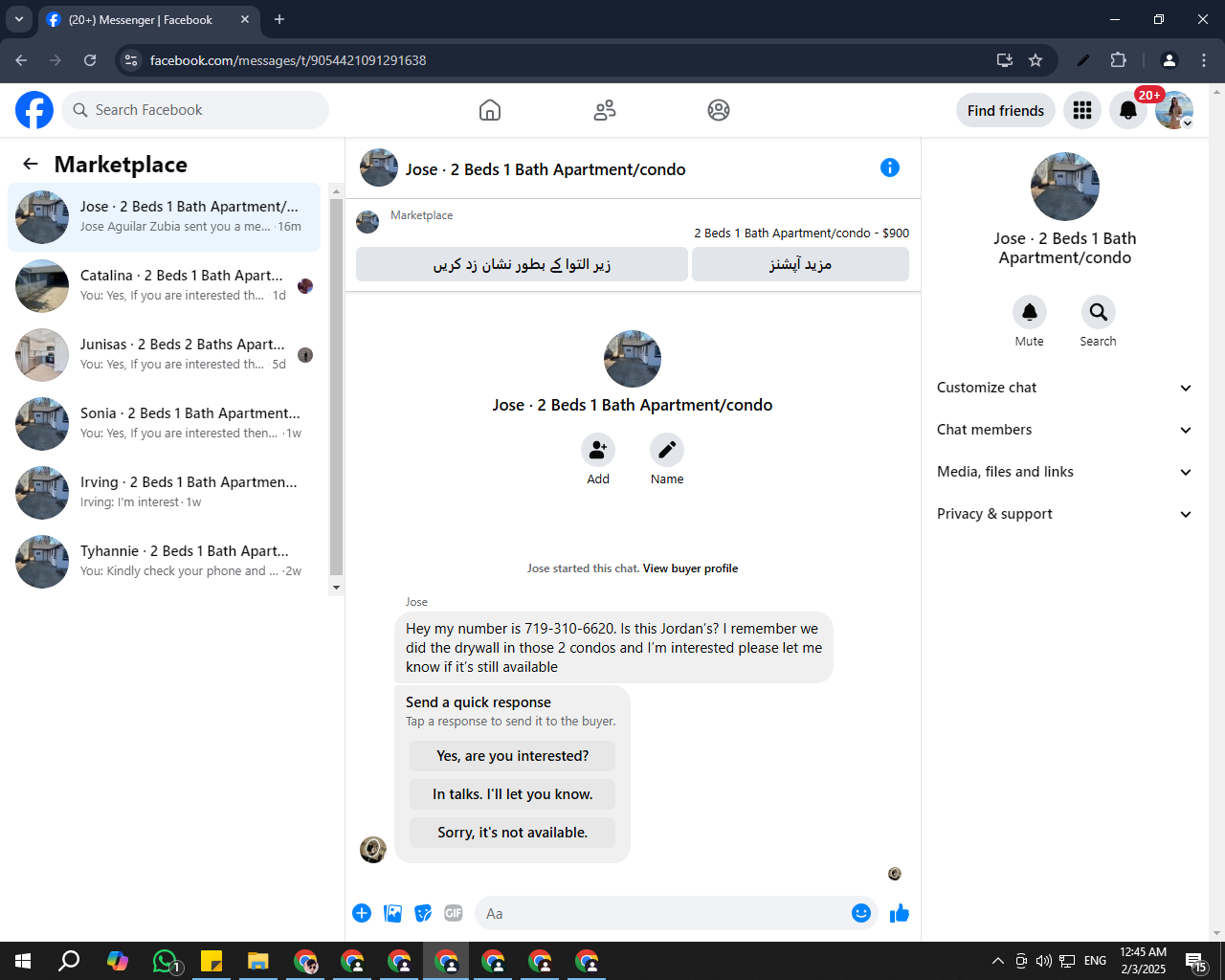Expand Media, files and links section

click(x=1064, y=472)
